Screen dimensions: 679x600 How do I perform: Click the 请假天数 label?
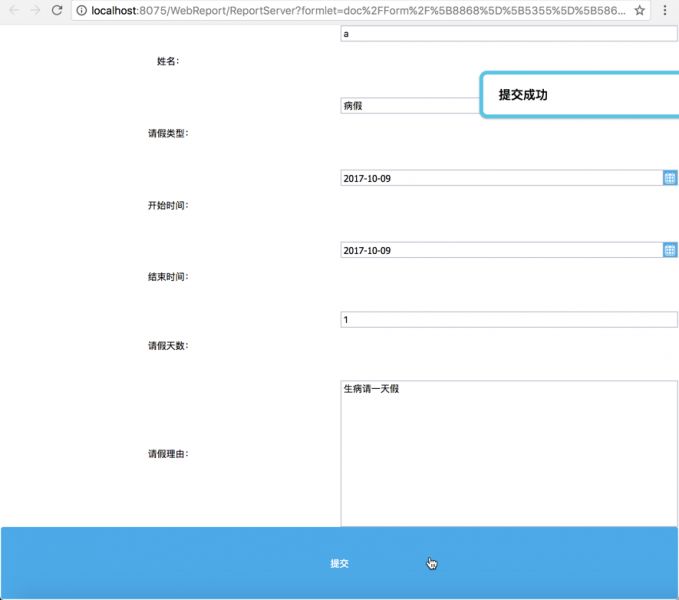pyautogui.click(x=168, y=345)
